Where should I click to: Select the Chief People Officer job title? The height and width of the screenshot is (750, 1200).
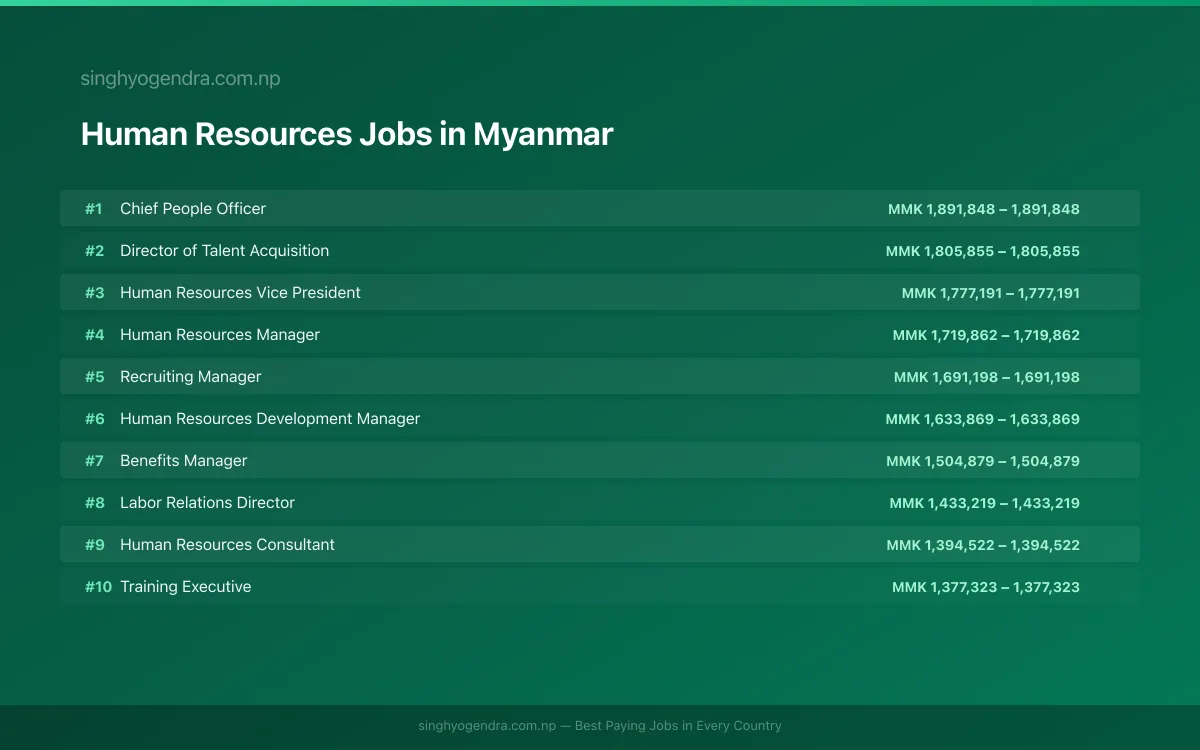[x=193, y=209]
